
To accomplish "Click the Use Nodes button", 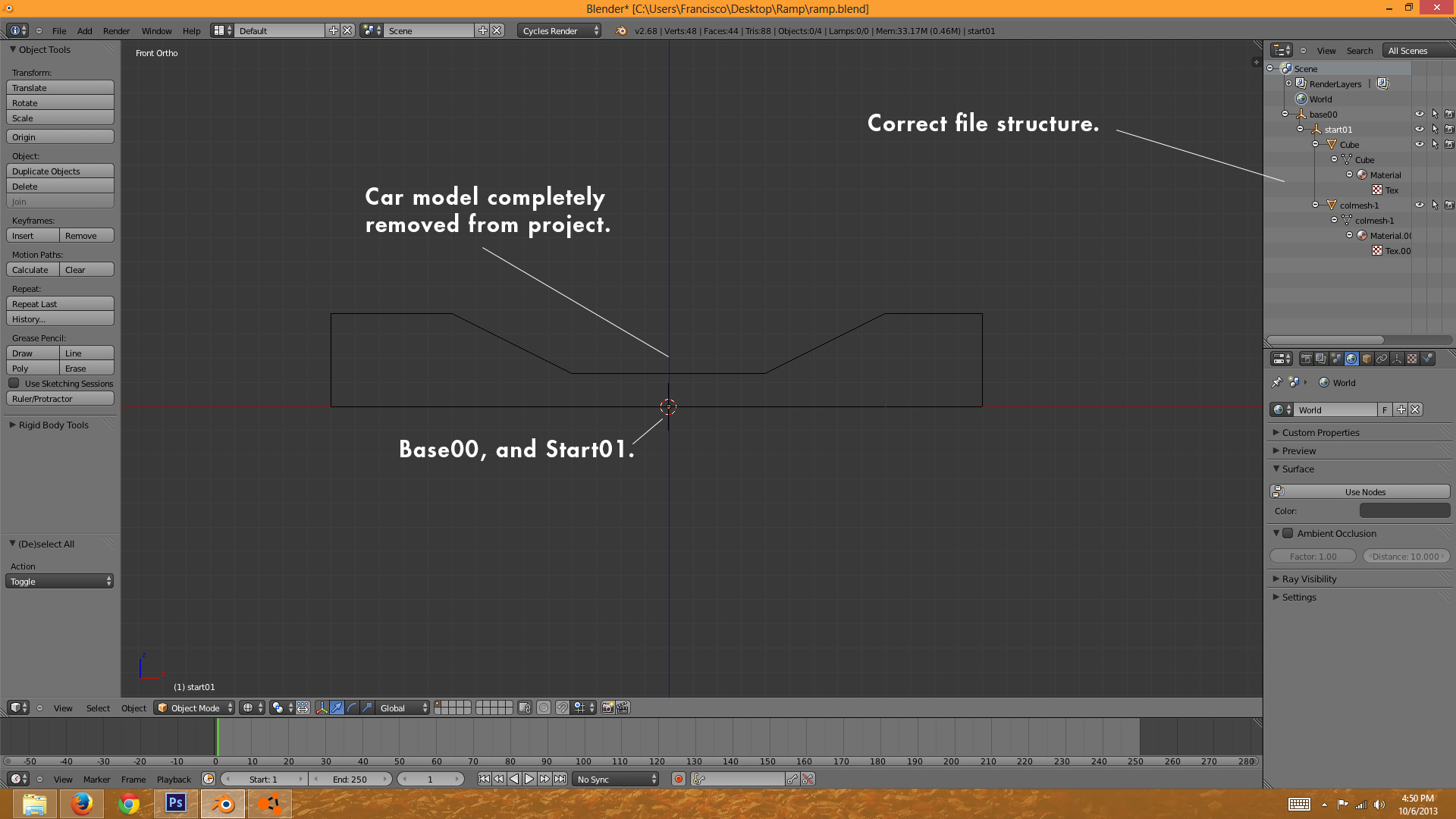I will click(x=1360, y=491).
